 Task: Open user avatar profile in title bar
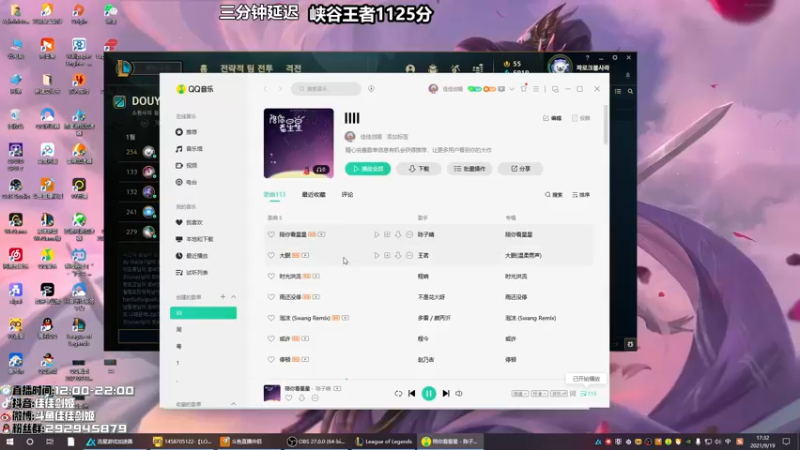click(x=433, y=89)
